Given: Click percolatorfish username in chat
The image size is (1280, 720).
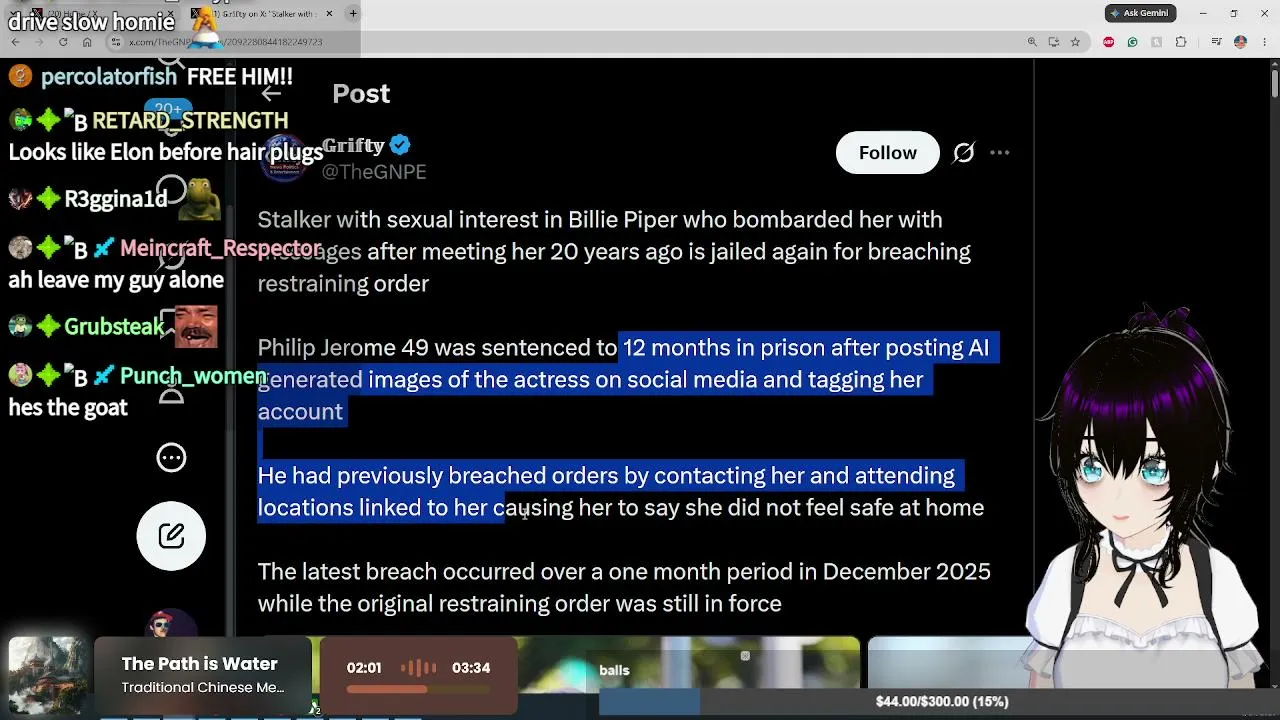Looking at the screenshot, I should coord(109,77).
